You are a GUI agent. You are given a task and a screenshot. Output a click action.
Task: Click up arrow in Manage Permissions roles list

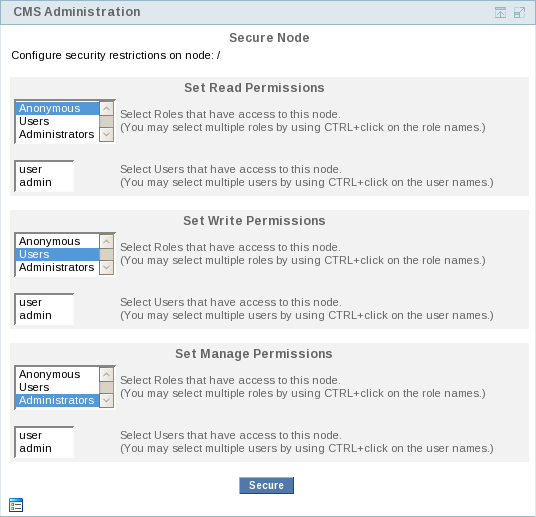(107, 374)
